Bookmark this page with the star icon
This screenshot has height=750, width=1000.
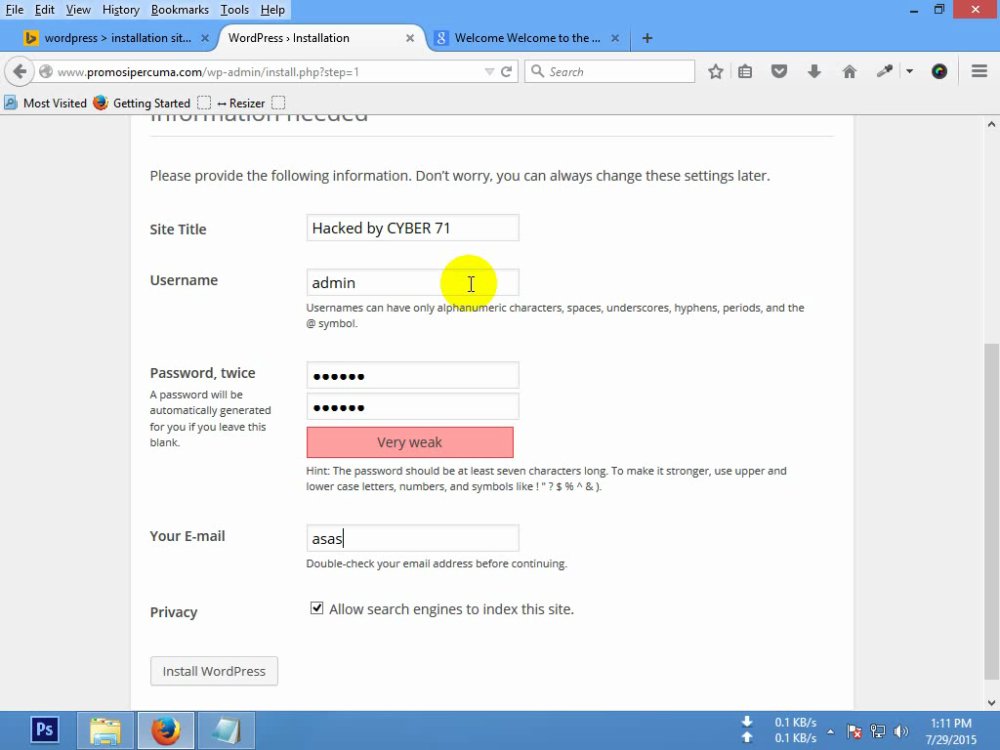(x=716, y=71)
